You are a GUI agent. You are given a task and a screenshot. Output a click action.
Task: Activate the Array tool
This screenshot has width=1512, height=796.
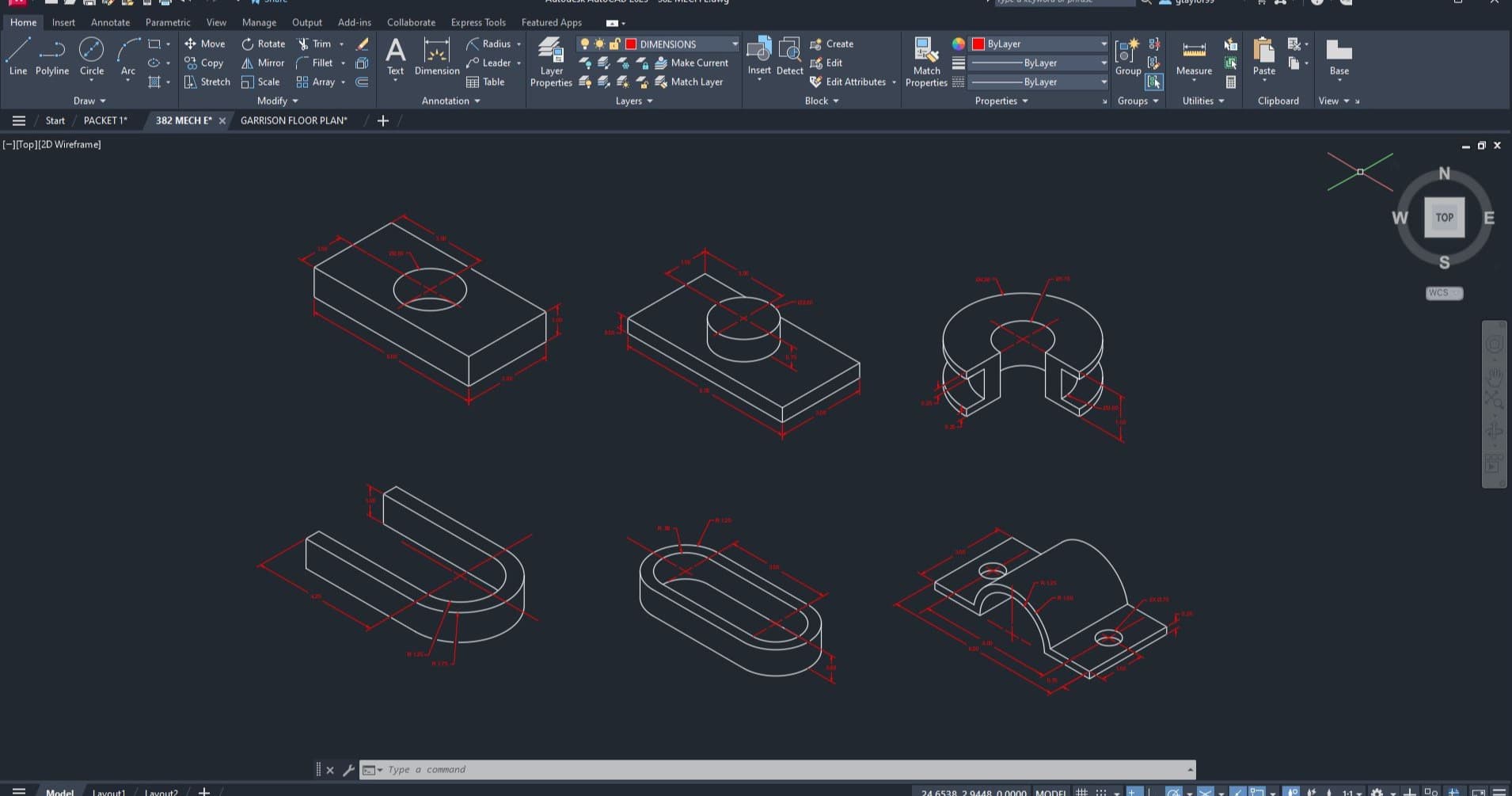click(x=316, y=82)
